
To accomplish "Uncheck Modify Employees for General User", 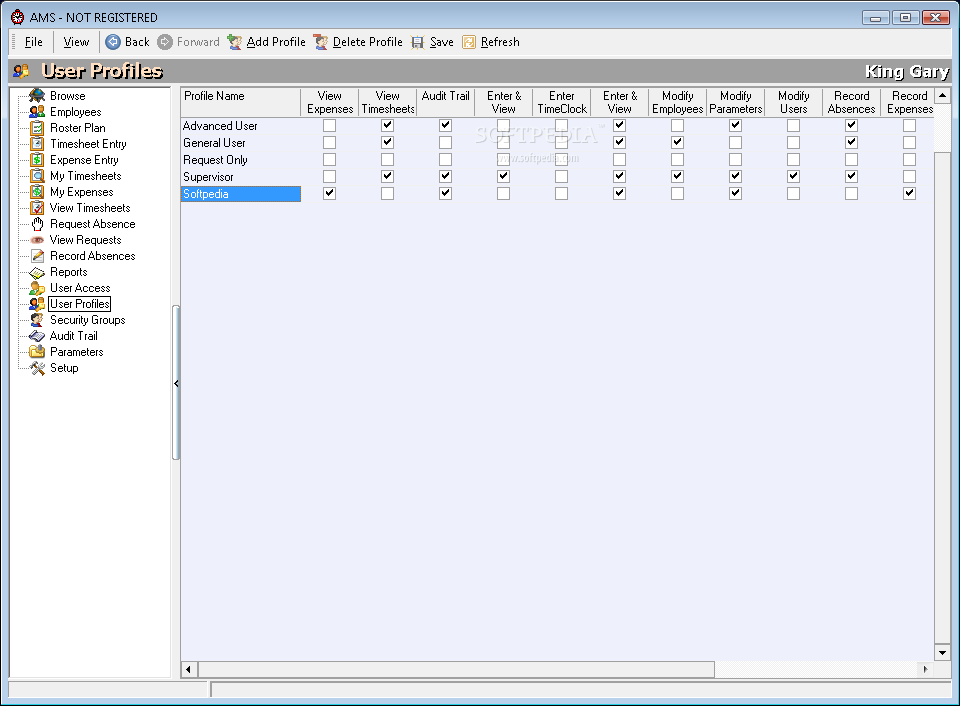I will coord(677,142).
